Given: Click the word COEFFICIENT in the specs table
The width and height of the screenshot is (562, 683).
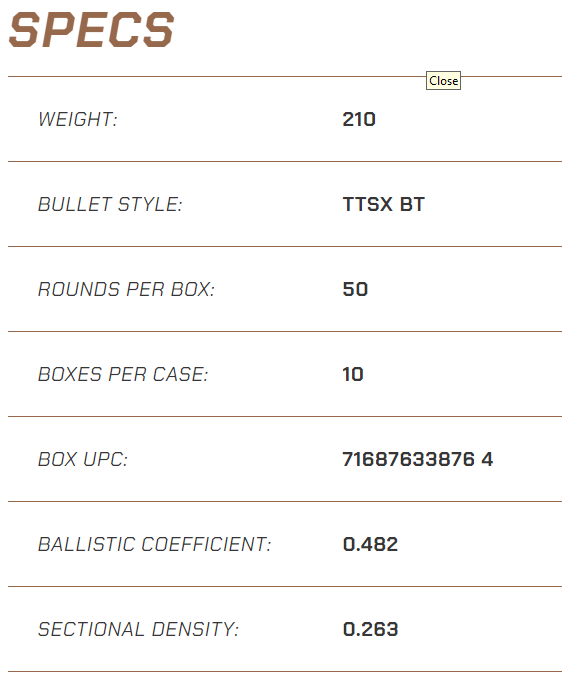Looking at the screenshot, I should click(x=207, y=544).
